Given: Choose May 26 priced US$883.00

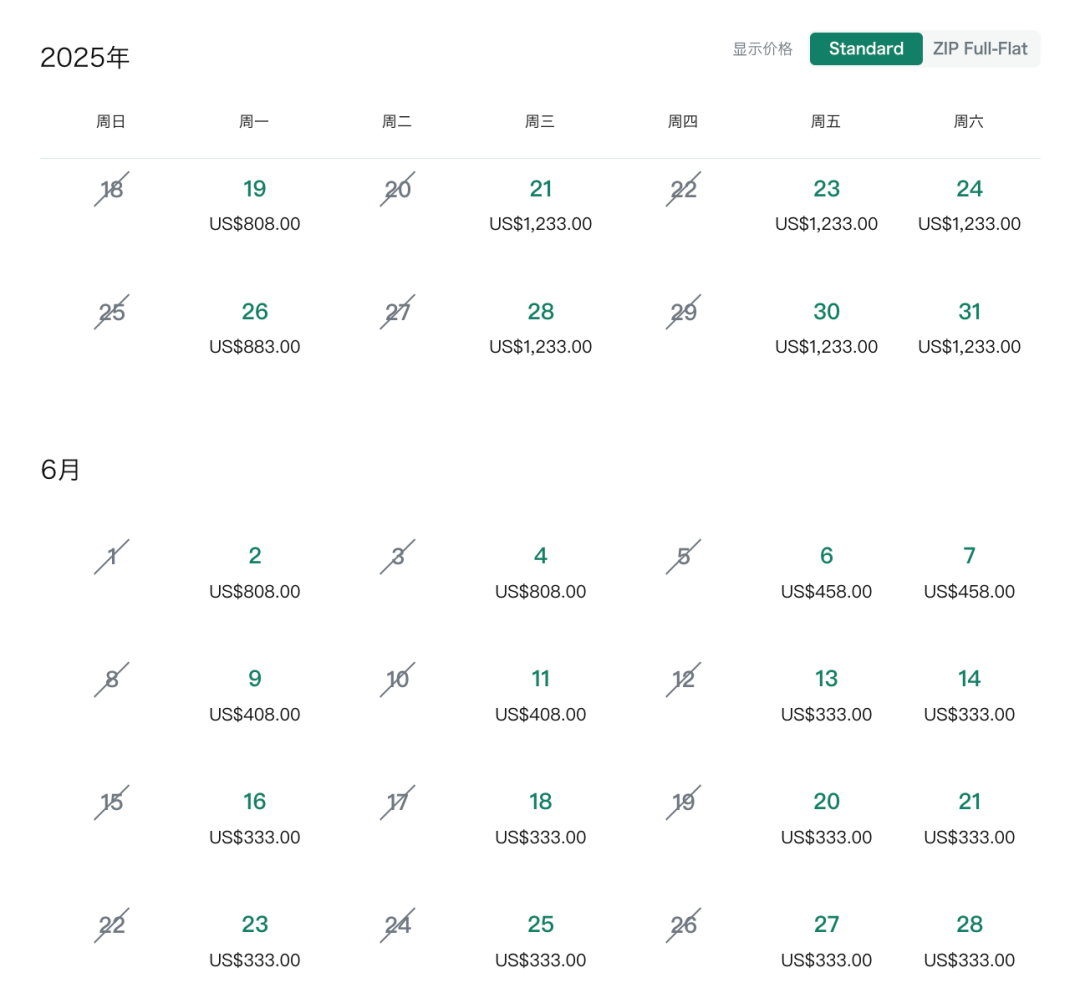Looking at the screenshot, I should pos(255,327).
